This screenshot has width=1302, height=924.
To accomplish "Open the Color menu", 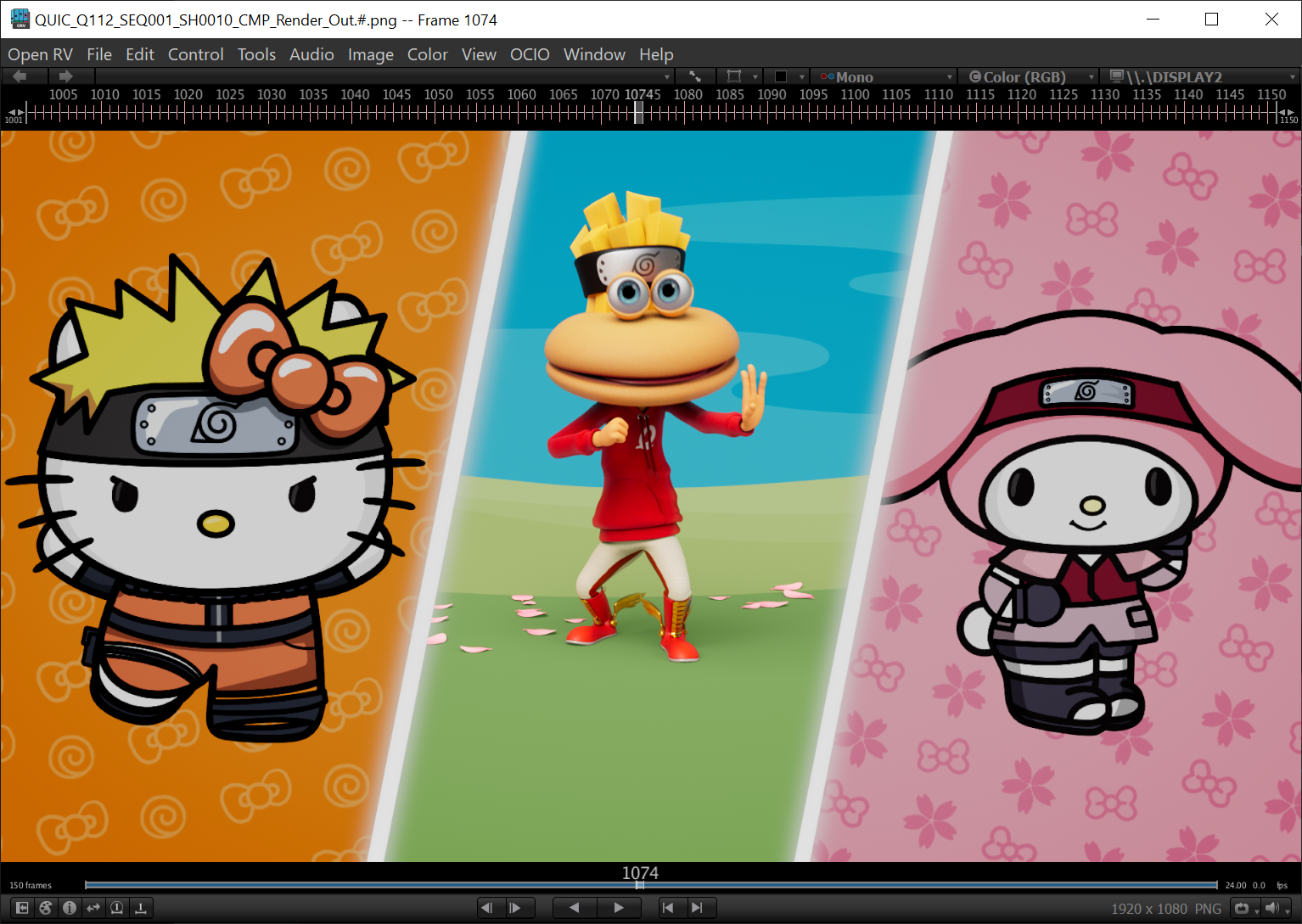I will (427, 54).
